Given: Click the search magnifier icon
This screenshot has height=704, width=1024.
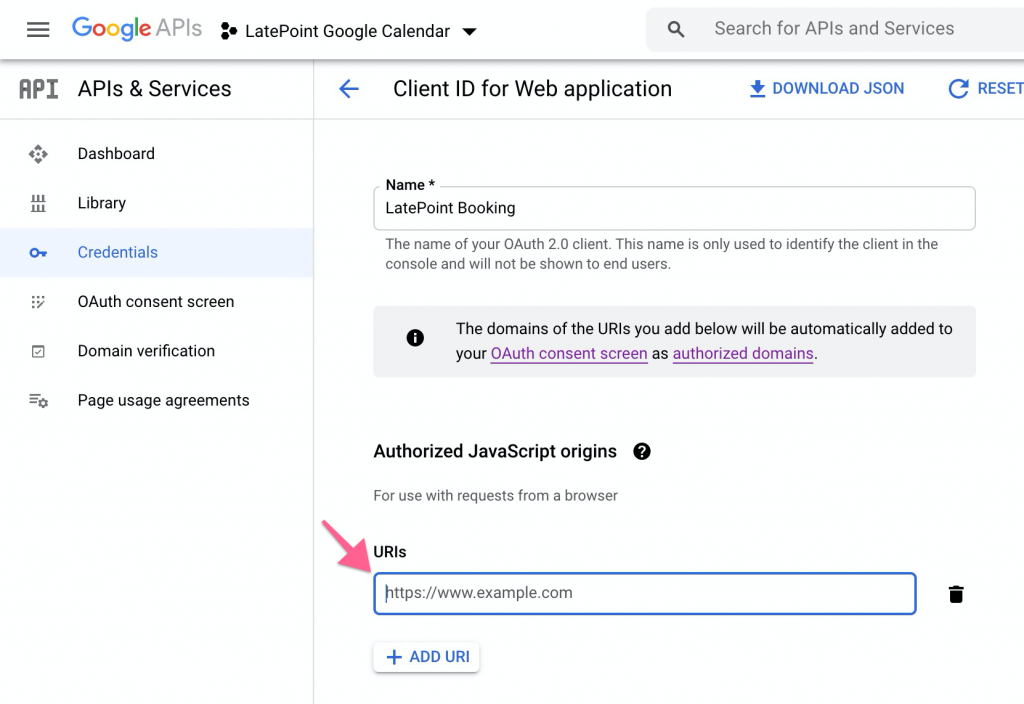Looking at the screenshot, I should tap(675, 29).
